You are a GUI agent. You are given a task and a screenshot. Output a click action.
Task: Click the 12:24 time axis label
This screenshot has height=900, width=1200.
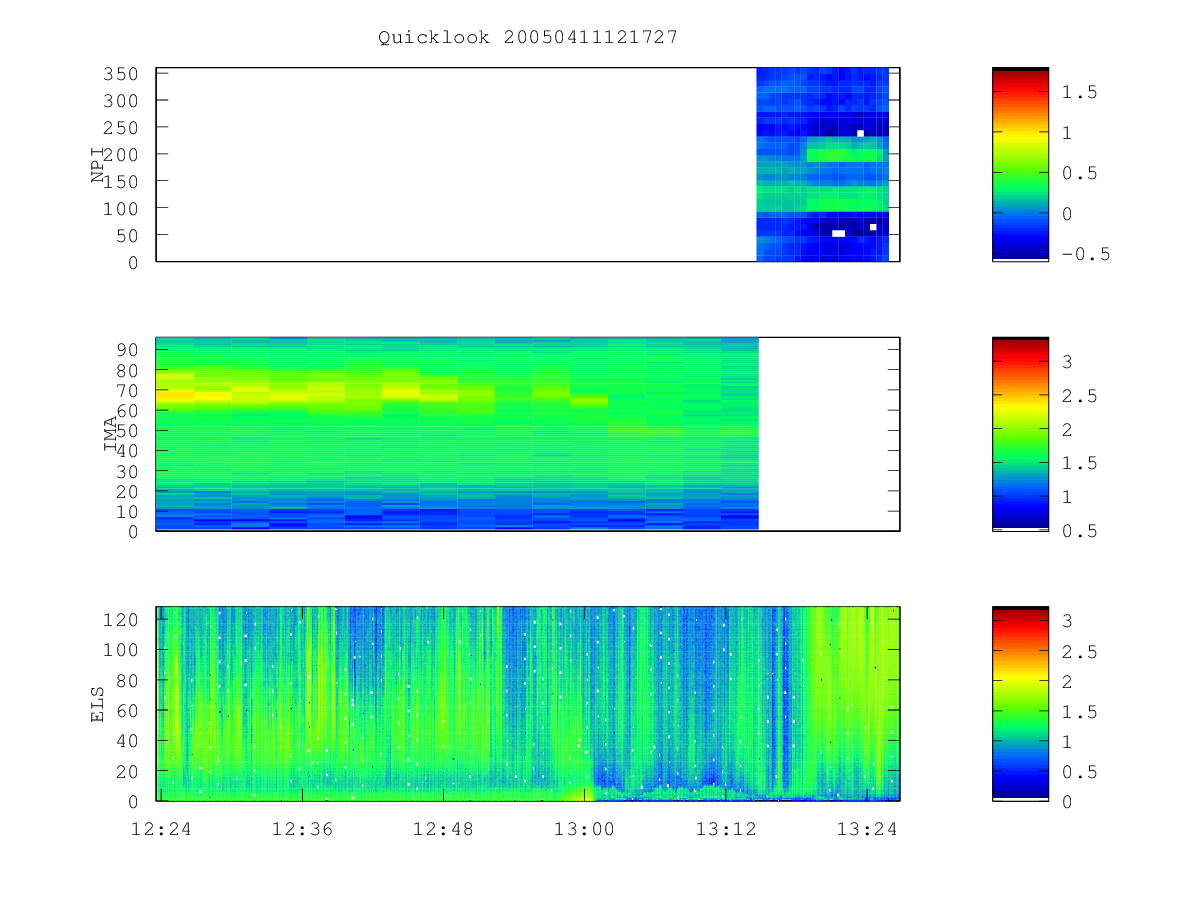click(162, 829)
